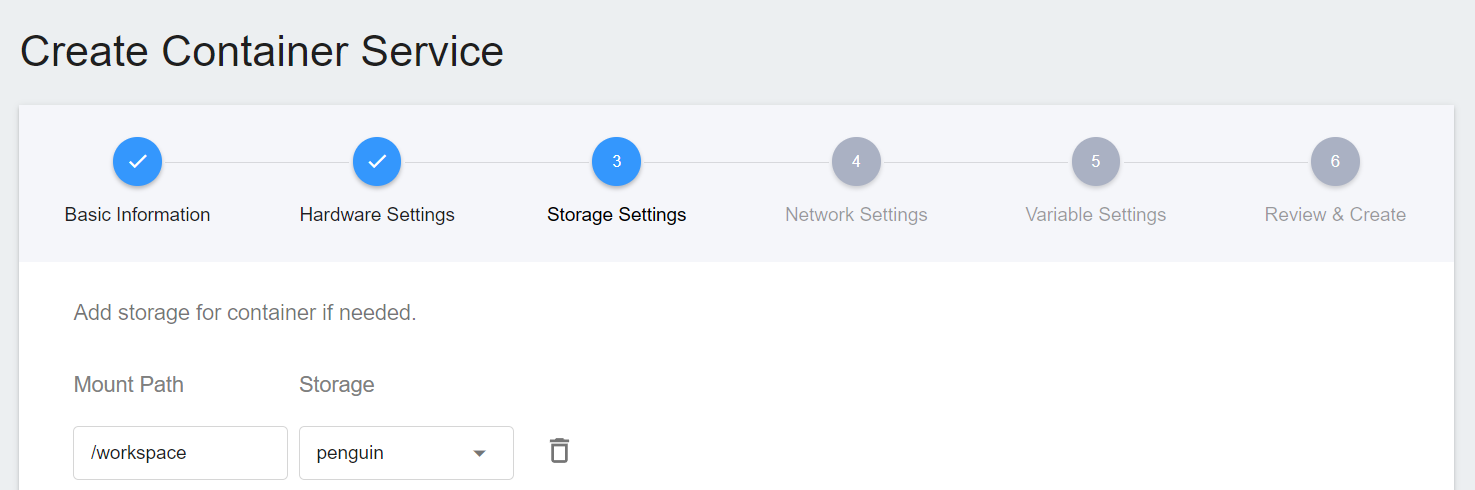Expand the Storage dropdown arrow
The height and width of the screenshot is (490, 1475).
(480, 453)
